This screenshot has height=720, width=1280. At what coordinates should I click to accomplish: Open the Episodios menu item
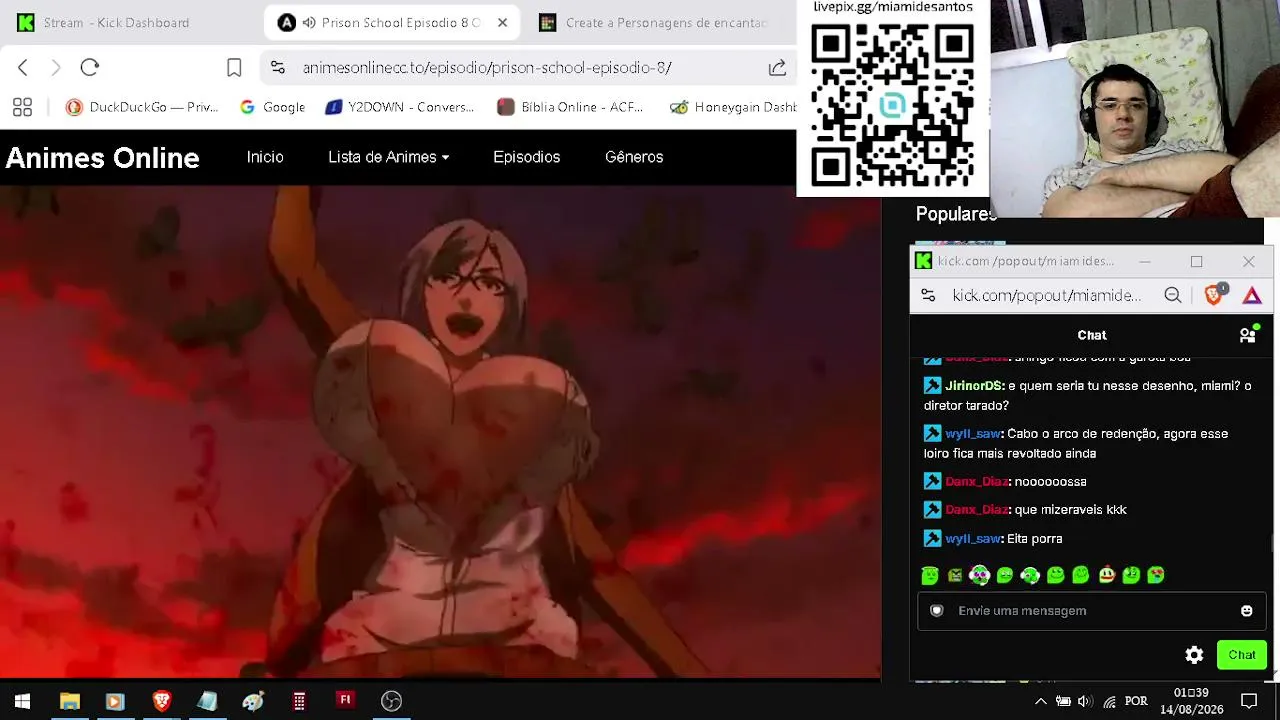click(526, 157)
